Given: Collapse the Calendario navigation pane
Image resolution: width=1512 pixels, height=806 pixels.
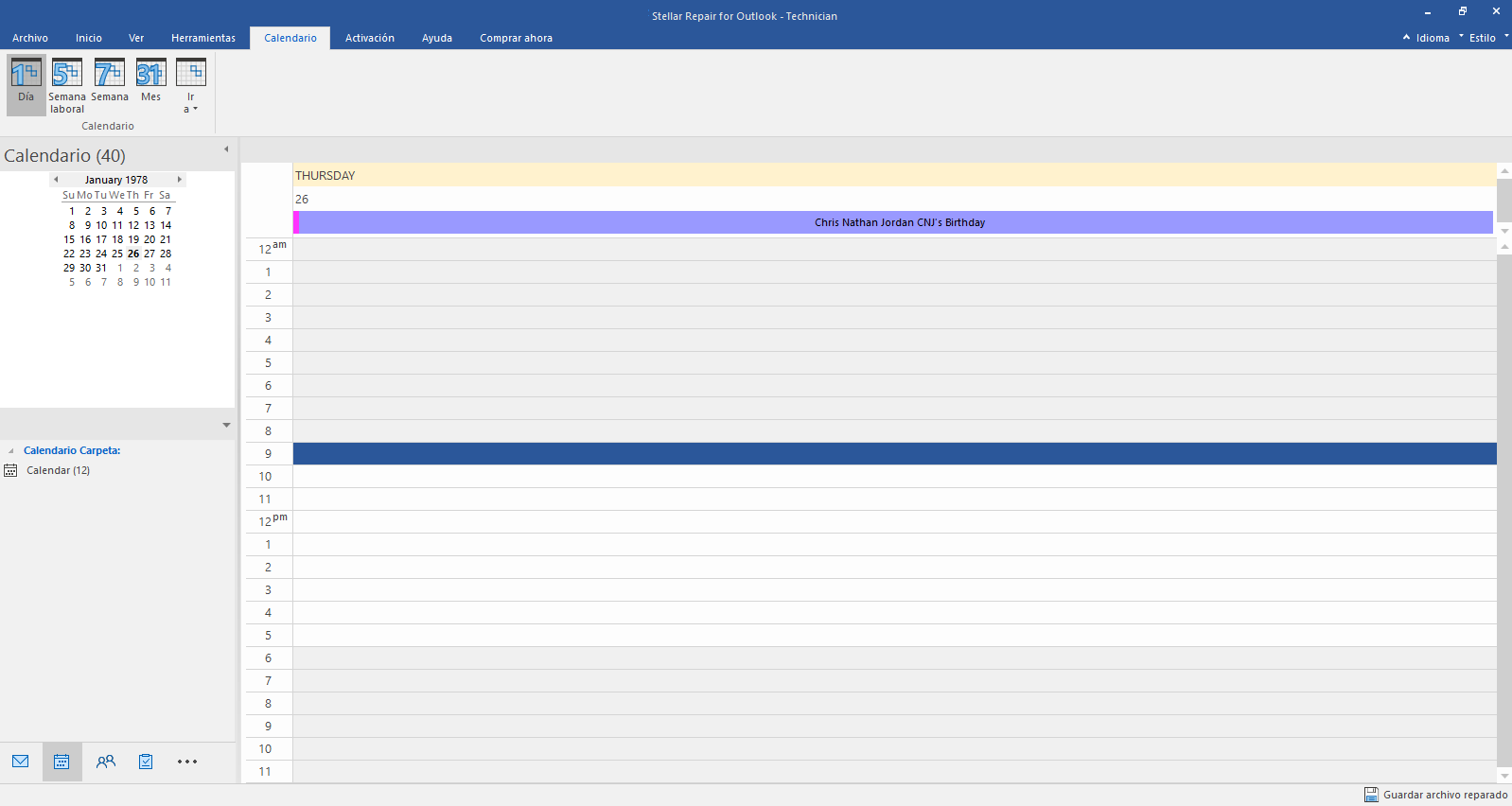Looking at the screenshot, I should pyautogui.click(x=226, y=149).
